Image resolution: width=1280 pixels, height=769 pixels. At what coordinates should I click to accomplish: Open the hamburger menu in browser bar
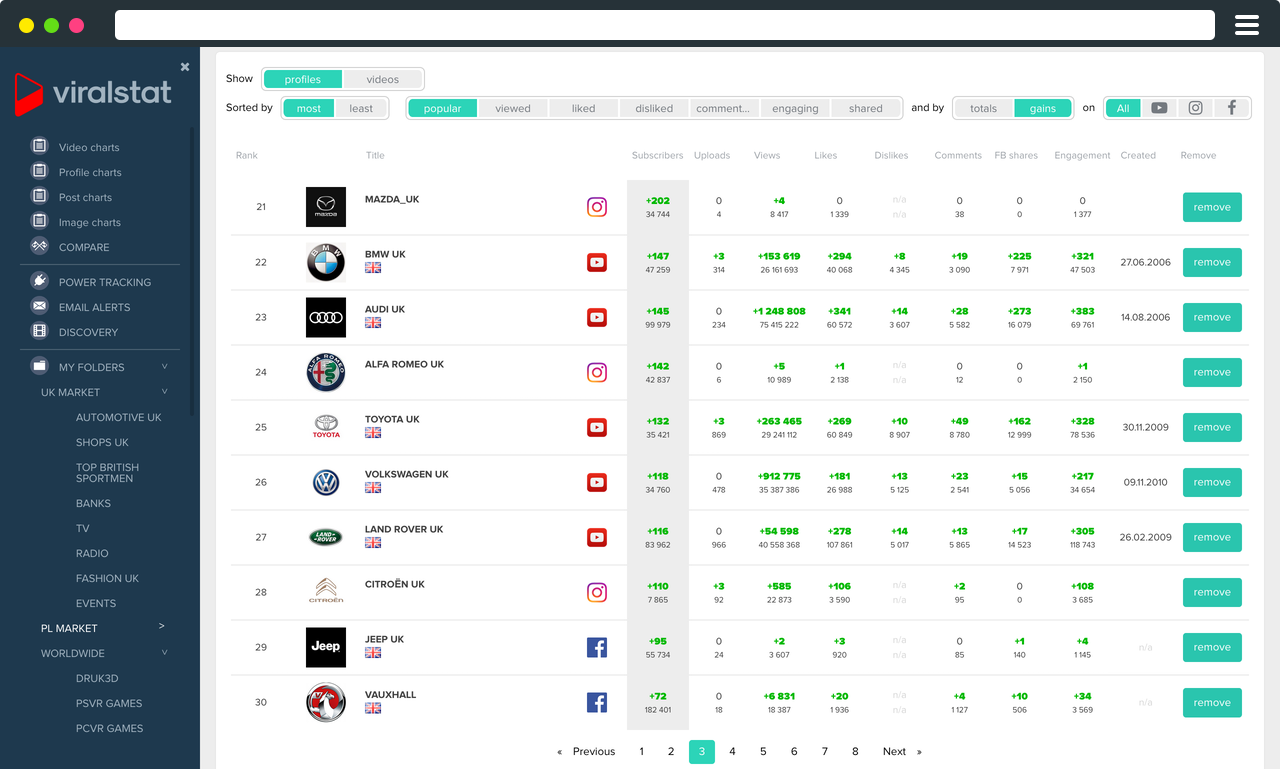(1247, 25)
